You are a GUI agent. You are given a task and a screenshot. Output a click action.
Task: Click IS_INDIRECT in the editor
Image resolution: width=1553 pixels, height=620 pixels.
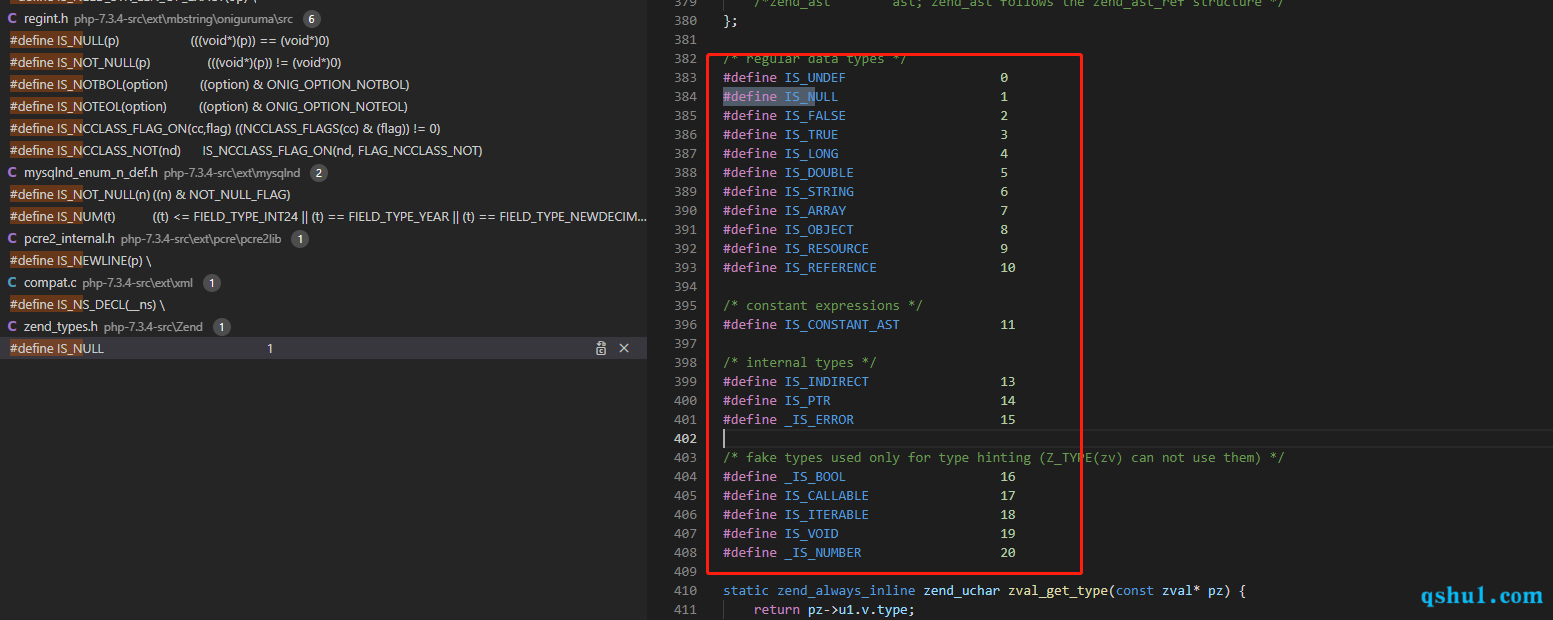point(827,382)
